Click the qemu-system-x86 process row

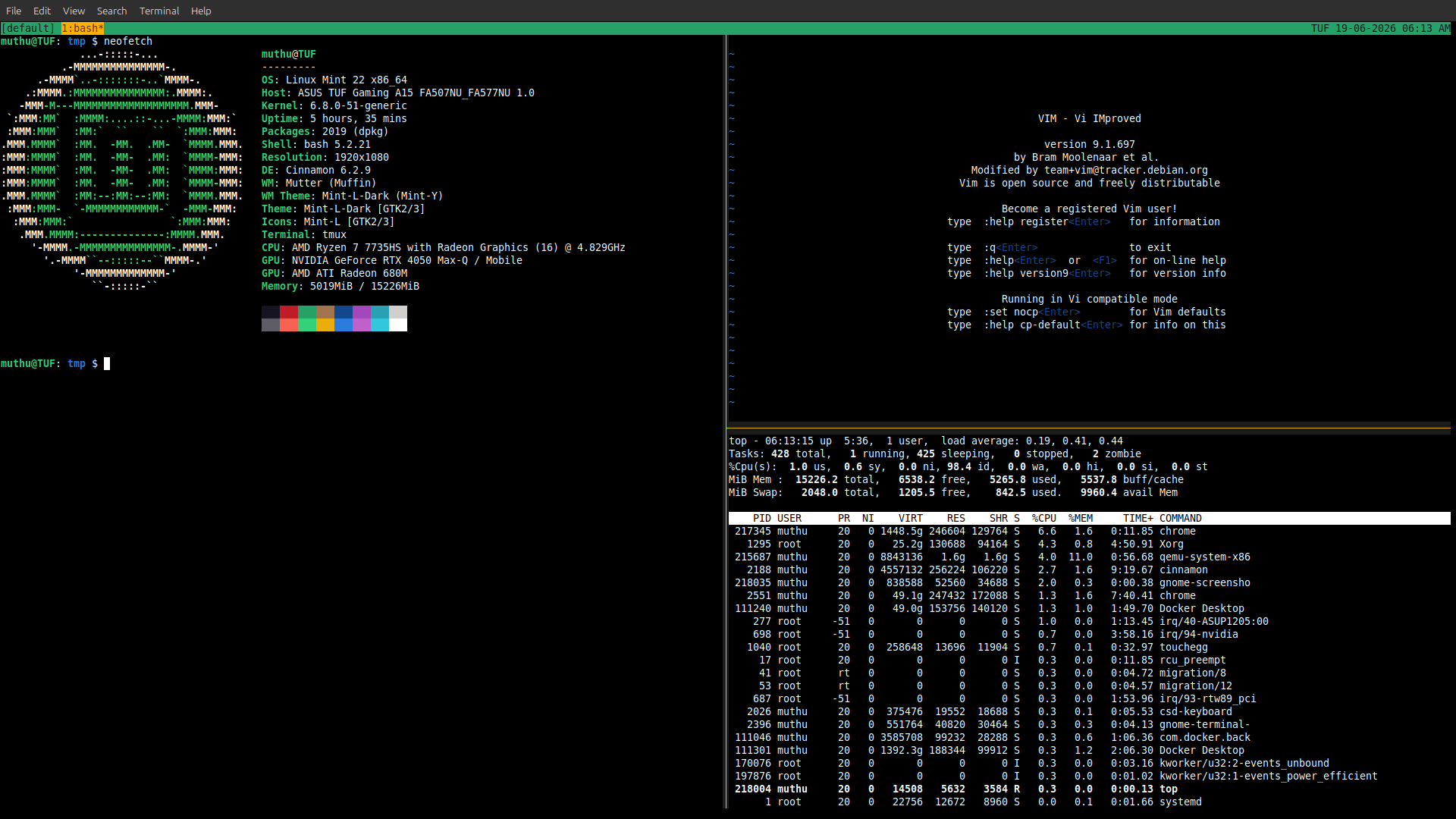(1089, 557)
